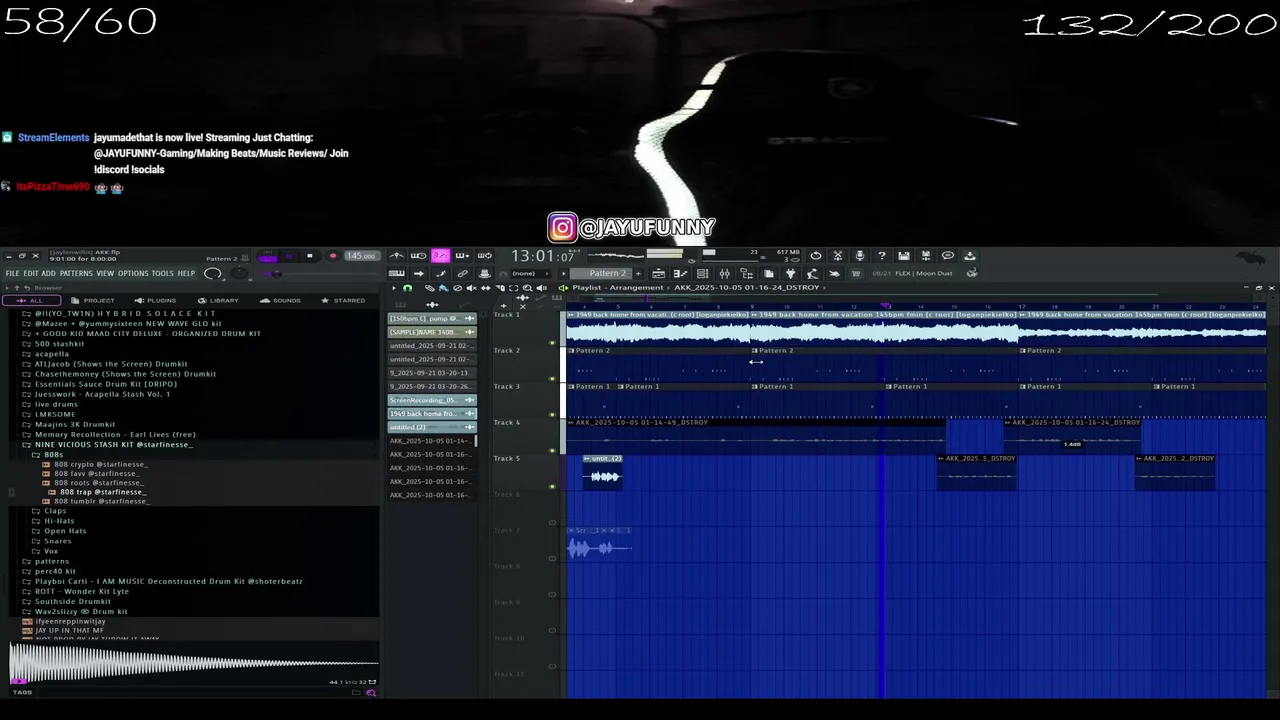This screenshot has width=1280, height=720.
Task: Open the FILE menu
Action: click(12, 273)
